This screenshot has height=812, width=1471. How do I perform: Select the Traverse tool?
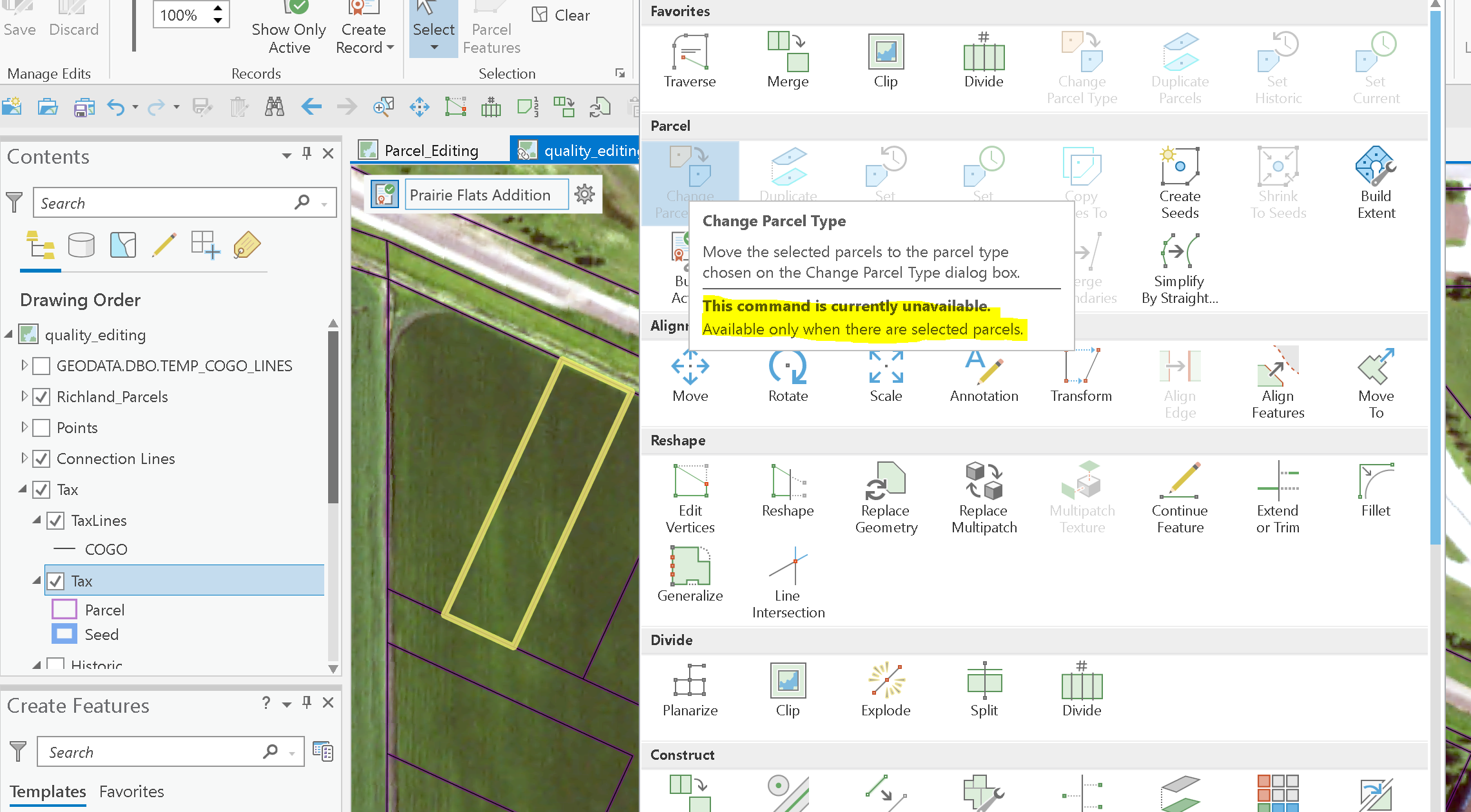[690, 61]
